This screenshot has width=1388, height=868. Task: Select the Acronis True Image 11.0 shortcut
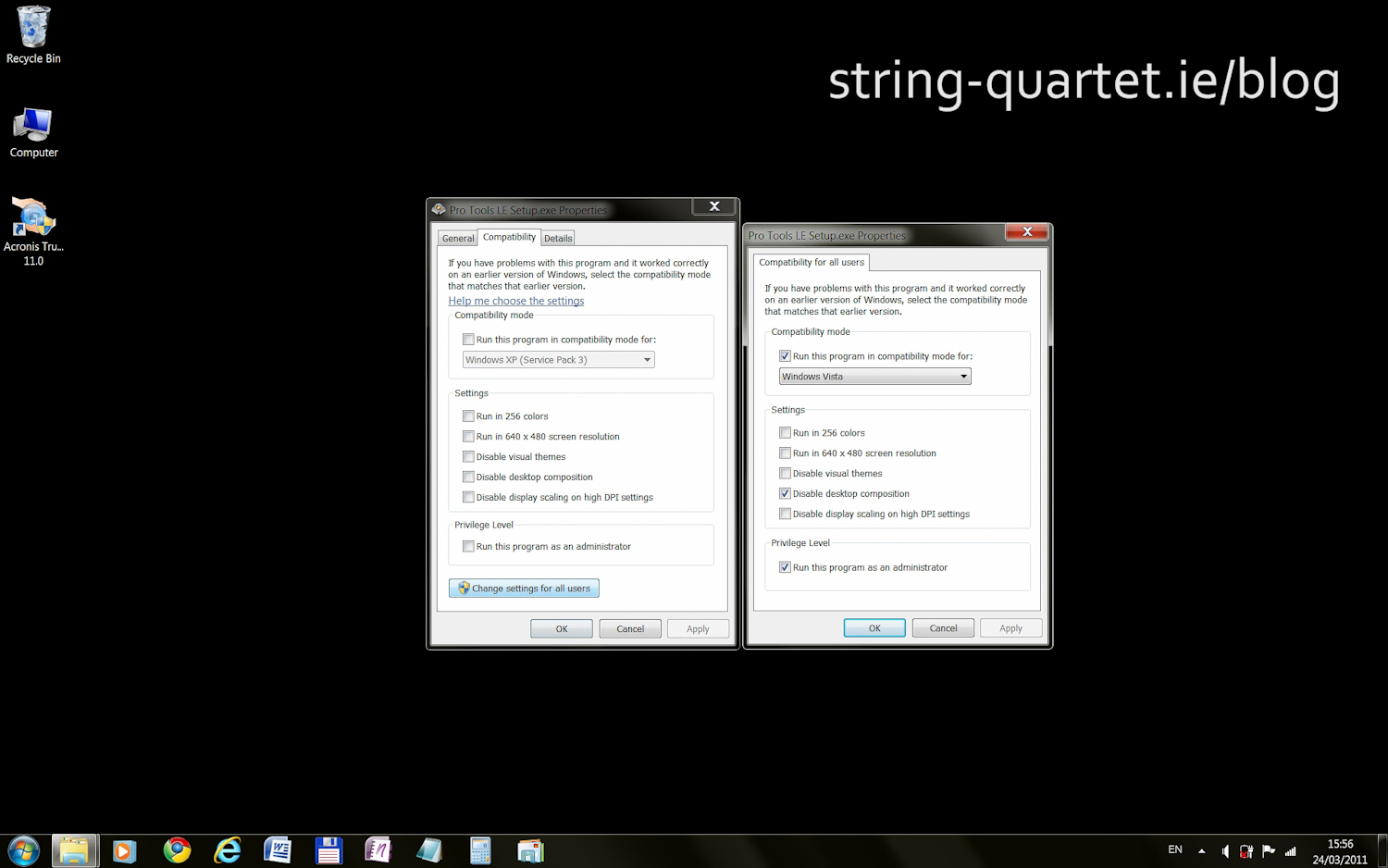33,231
